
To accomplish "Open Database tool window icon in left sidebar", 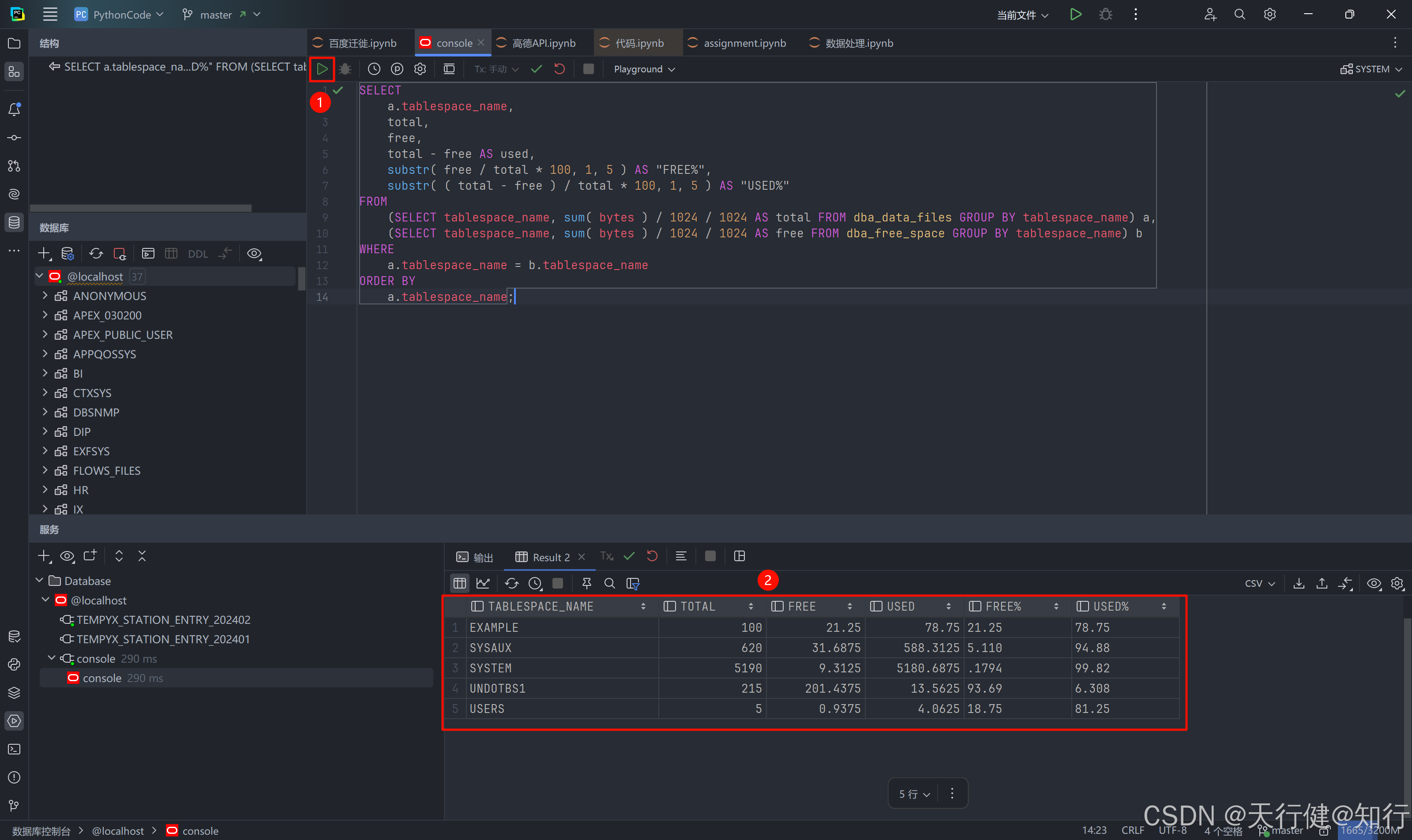I will coord(14,222).
